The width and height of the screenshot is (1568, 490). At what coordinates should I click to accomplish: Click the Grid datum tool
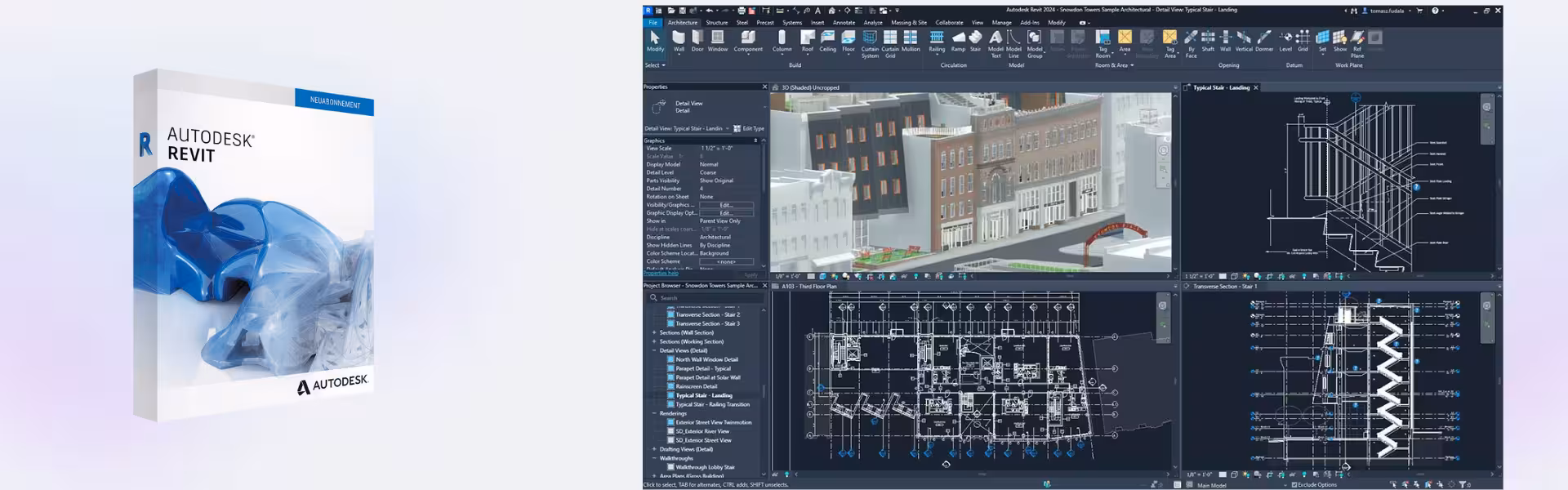1303,41
